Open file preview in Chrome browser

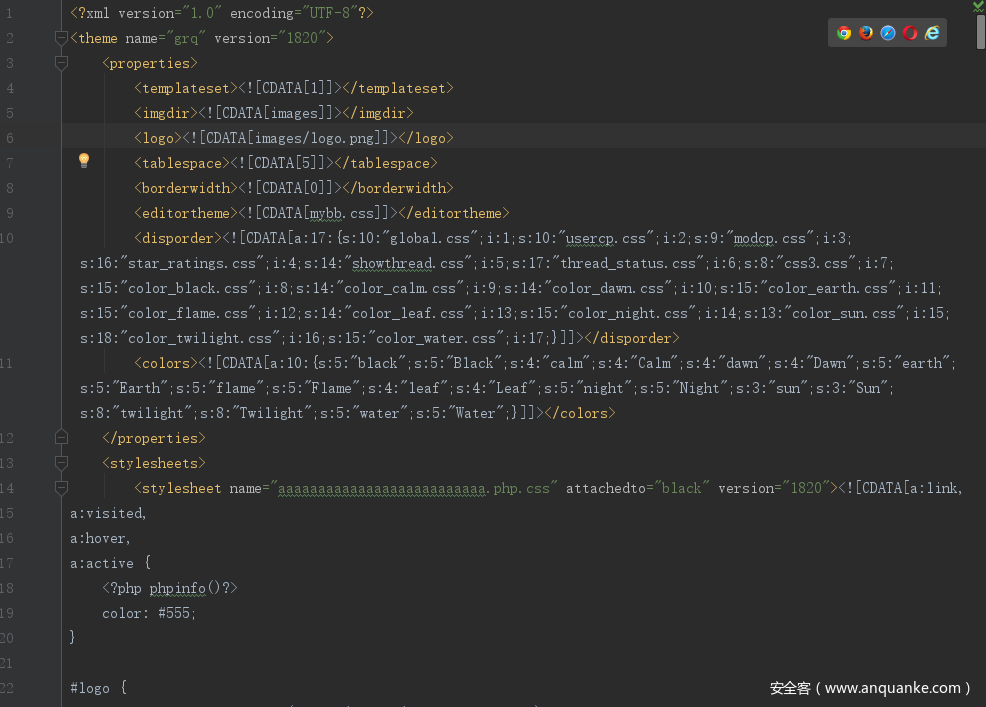point(844,33)
